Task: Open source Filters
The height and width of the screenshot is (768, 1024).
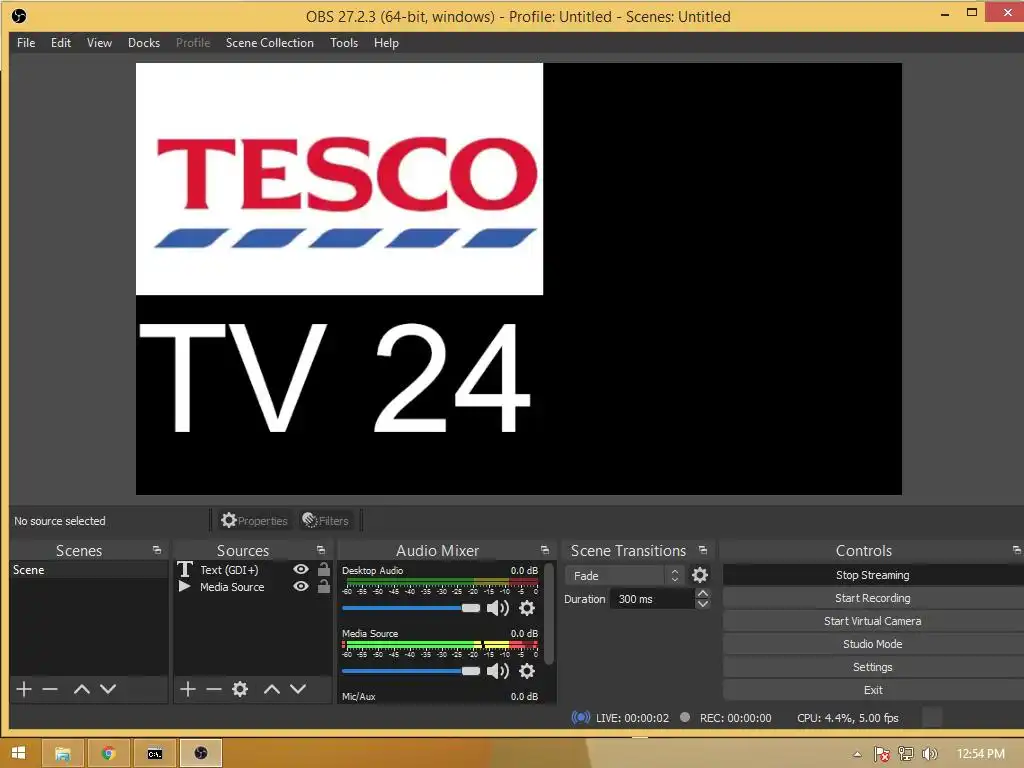Action: tap(325, 520)
